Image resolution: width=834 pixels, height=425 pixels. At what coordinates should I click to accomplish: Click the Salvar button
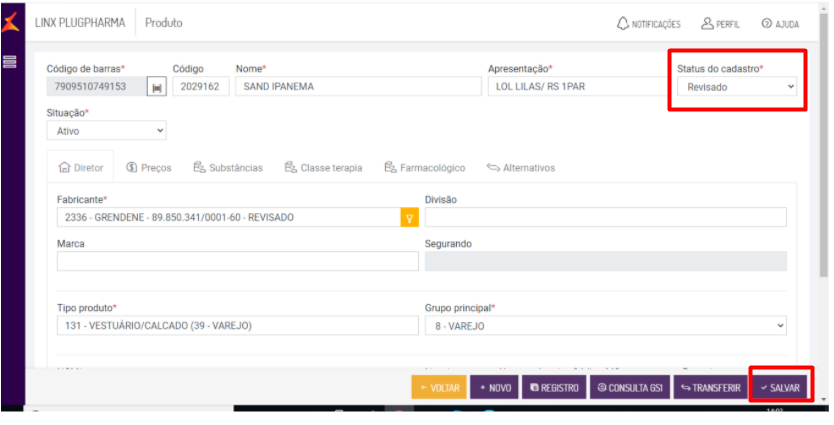[x=779, y=387]
